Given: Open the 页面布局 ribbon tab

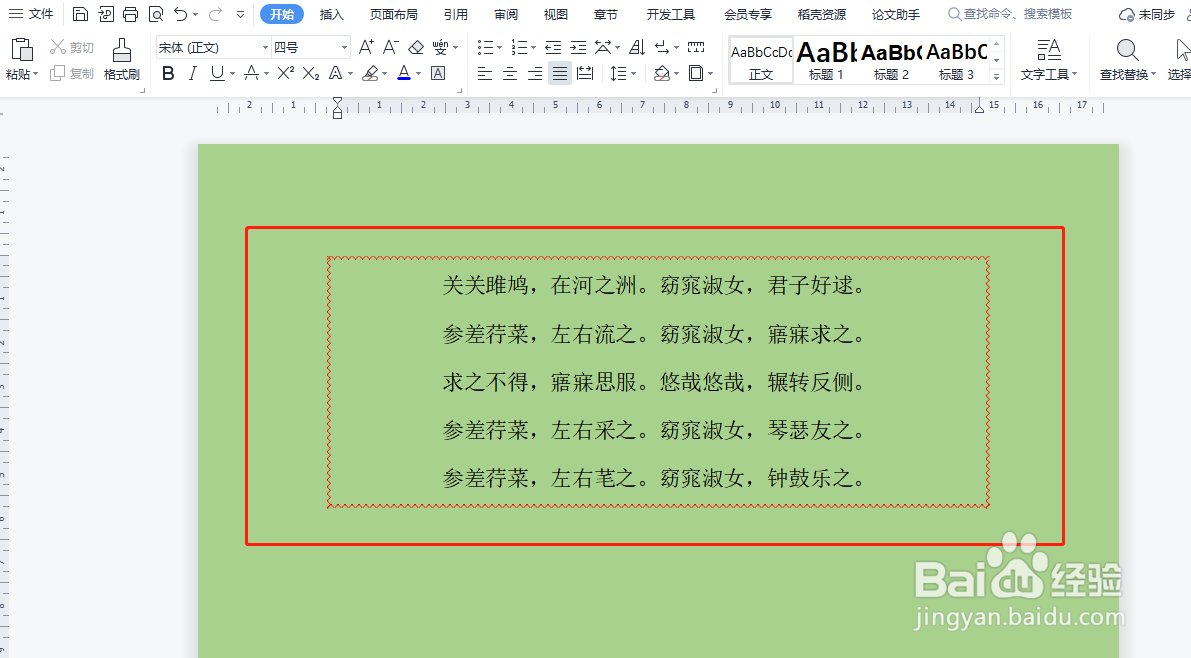Looking at the screenshot, I should tap(393, 14).
